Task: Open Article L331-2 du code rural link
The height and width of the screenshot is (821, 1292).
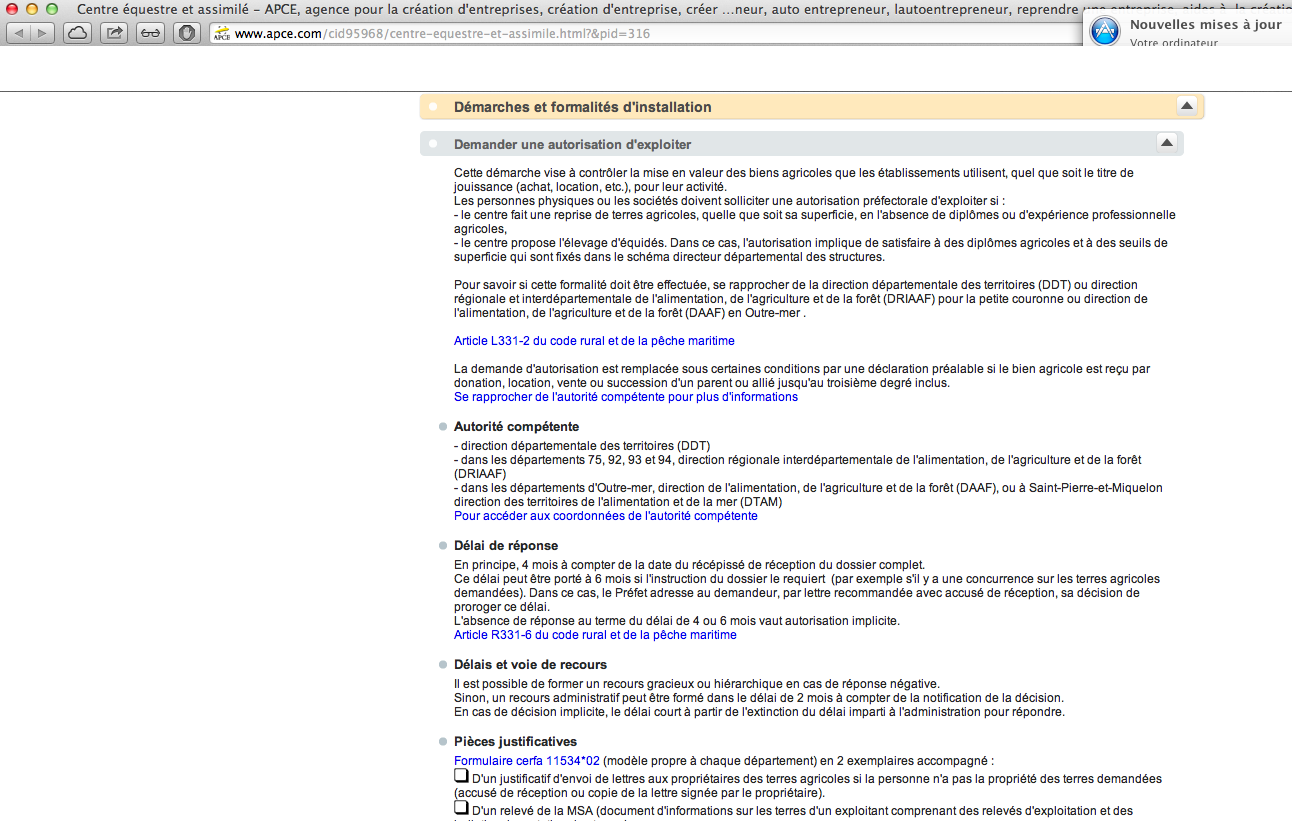Action: click(594, 341)
